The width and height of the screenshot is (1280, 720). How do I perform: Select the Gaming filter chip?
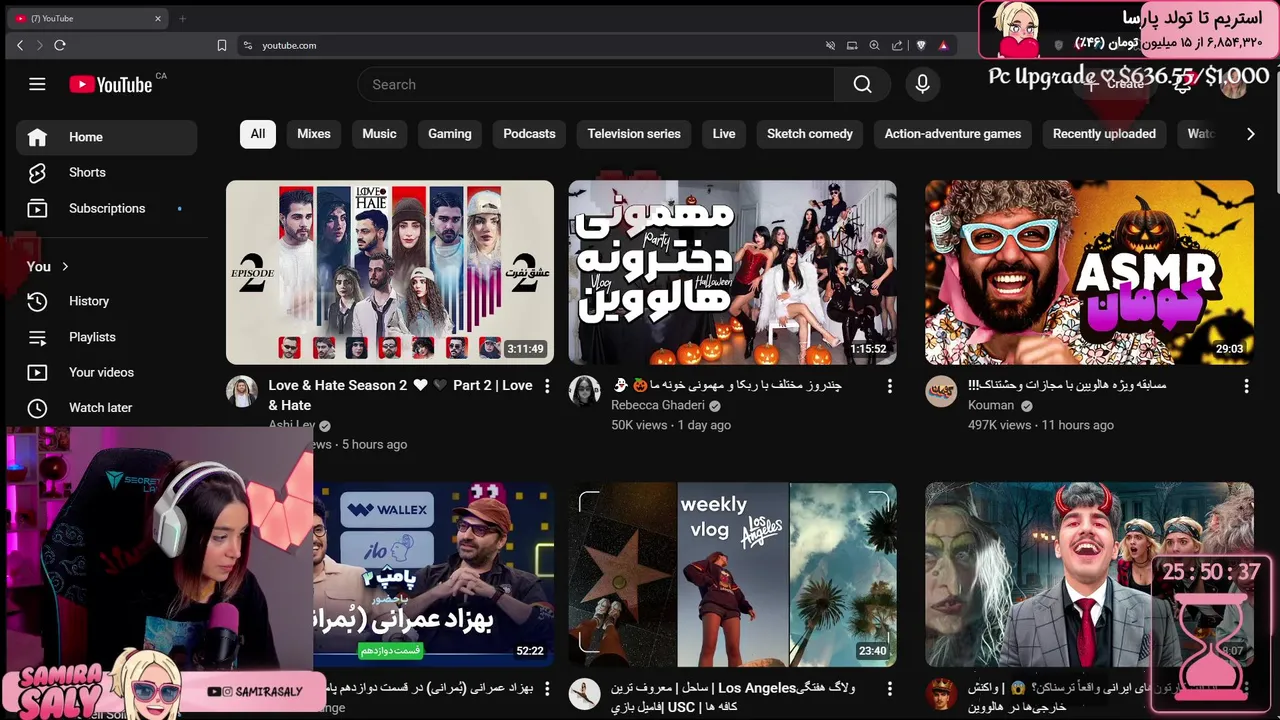click(x=450, y=134)
